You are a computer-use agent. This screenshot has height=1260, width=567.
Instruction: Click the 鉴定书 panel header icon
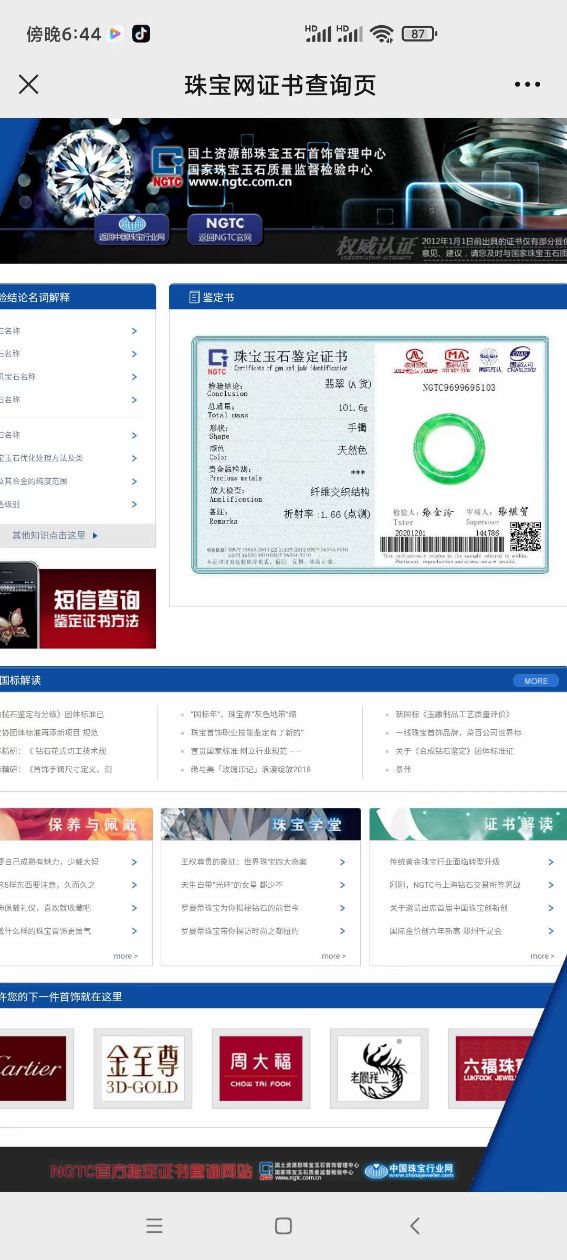[x=194, y=297]
